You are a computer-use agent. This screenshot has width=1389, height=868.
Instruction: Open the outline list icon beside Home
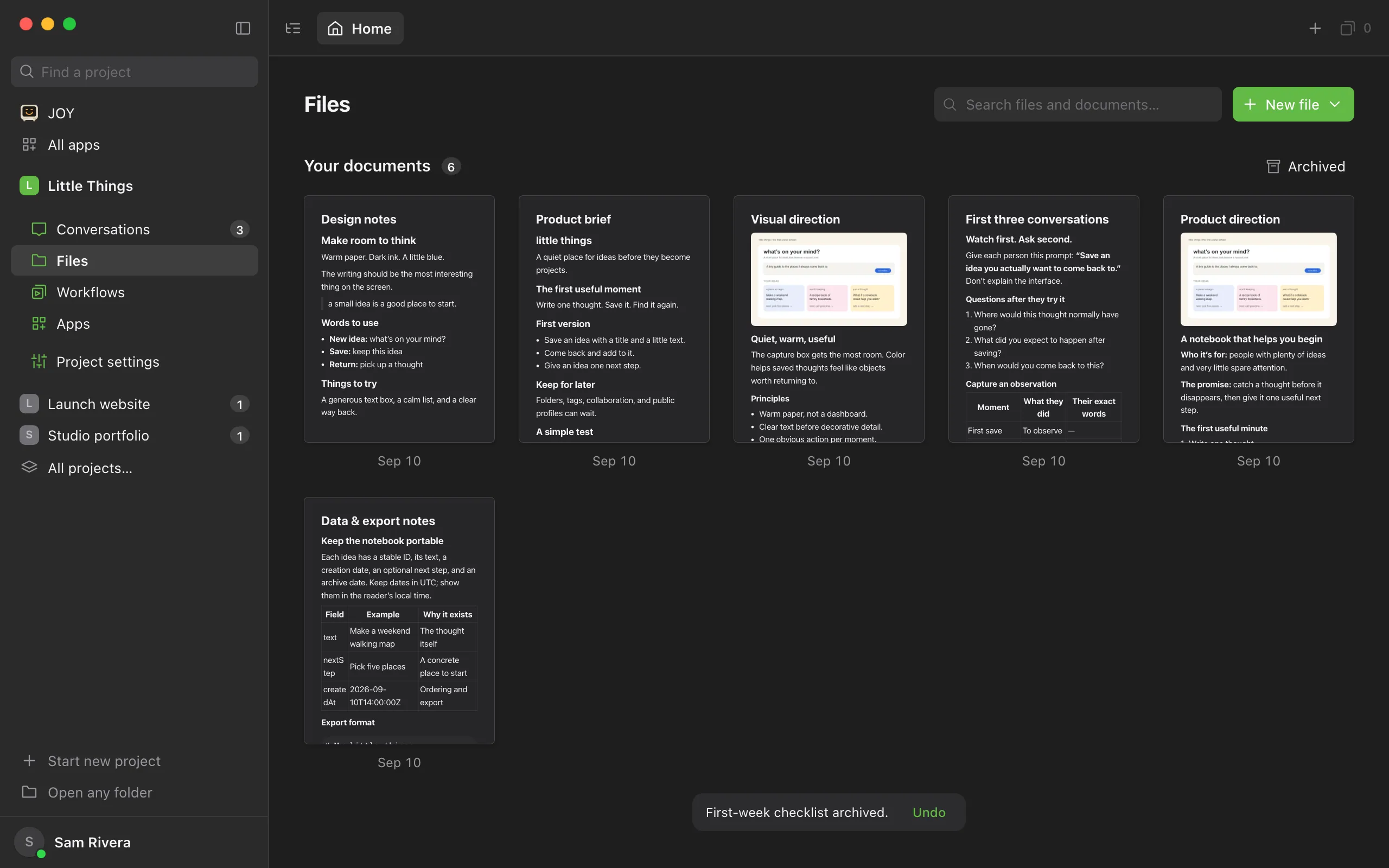(x=293, y=28)
